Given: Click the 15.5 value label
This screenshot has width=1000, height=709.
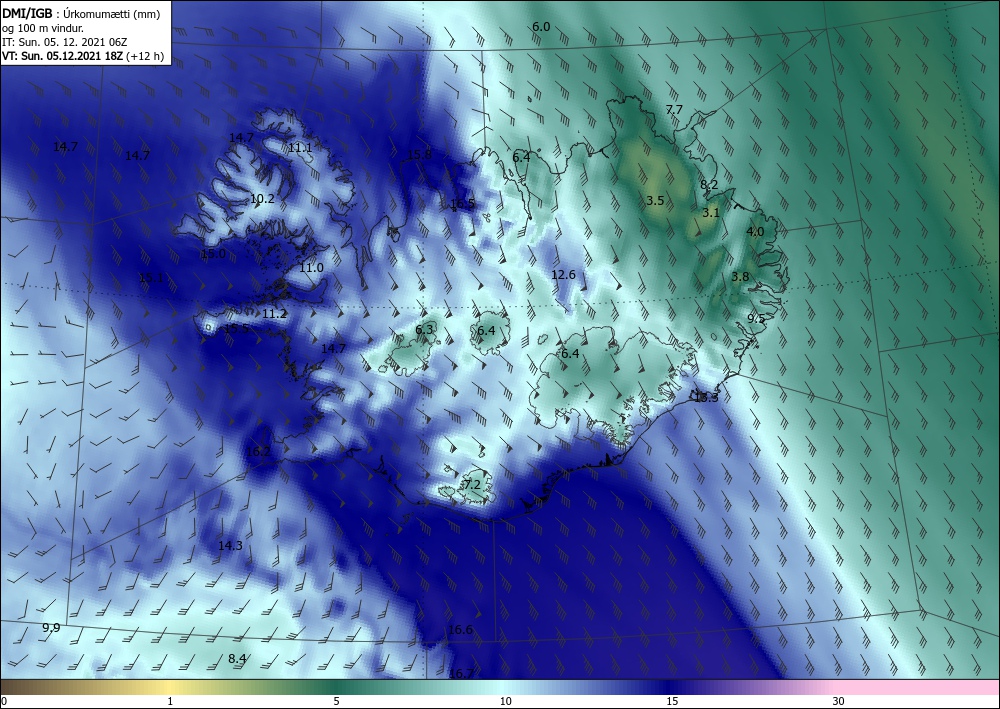Looking at the screenshot, I should click(237, 329).
